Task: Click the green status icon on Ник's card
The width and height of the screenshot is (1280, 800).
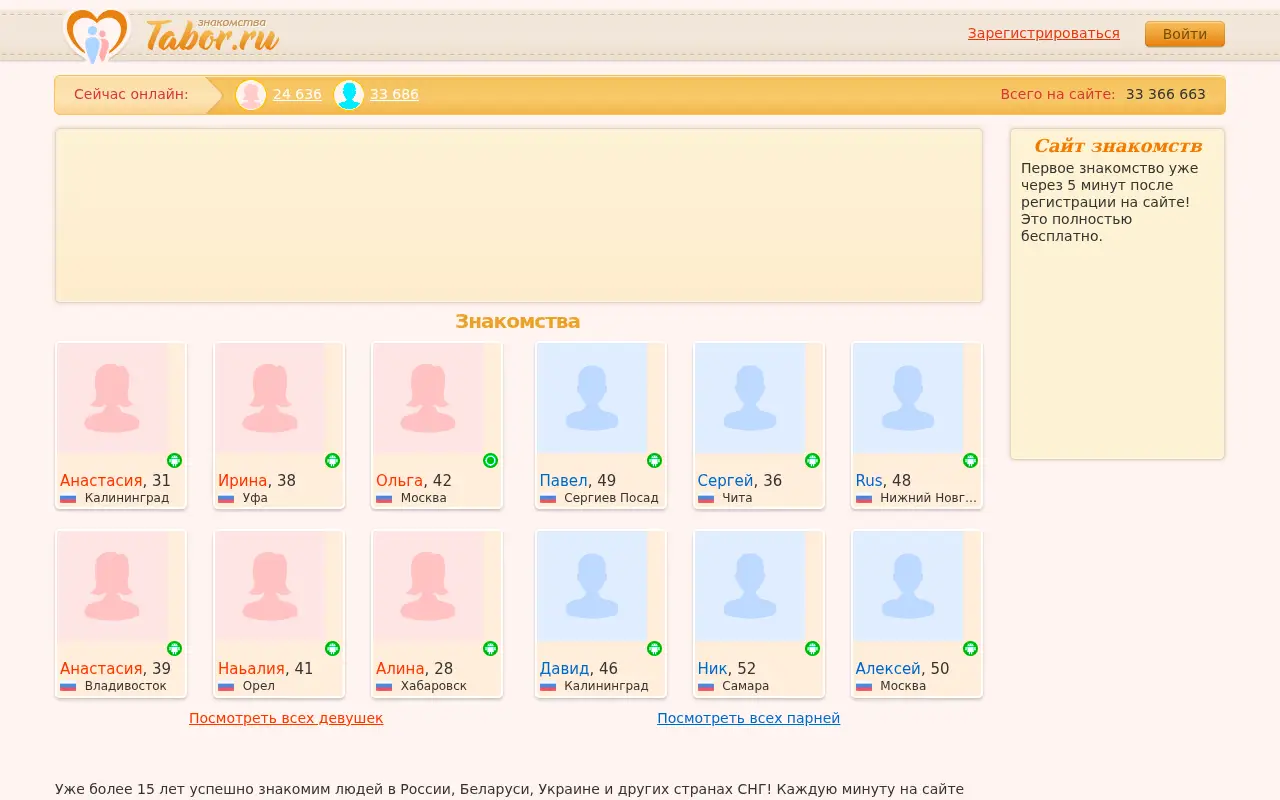Action: [813, 649]
